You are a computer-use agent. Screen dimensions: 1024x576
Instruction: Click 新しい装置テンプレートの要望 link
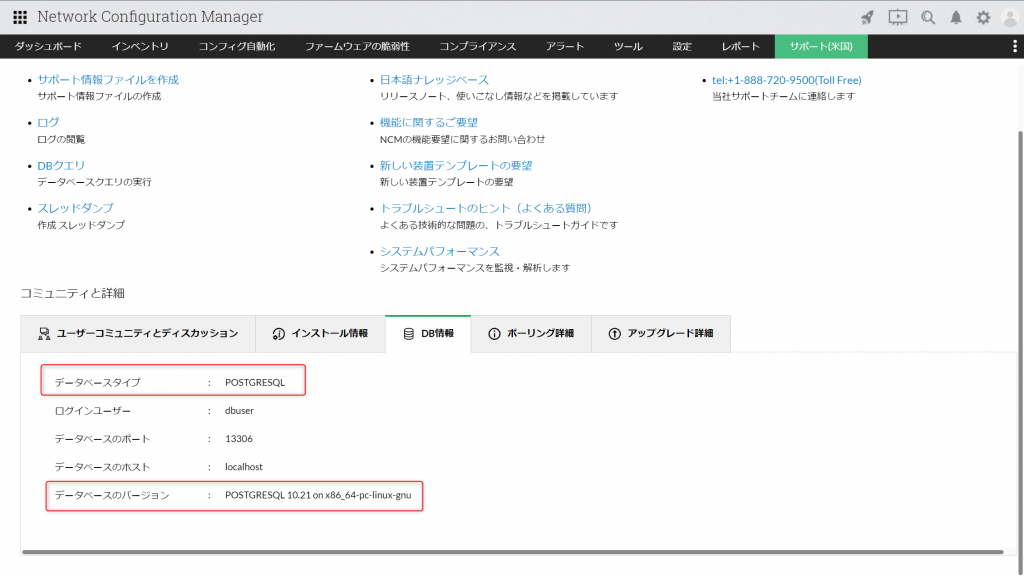click(x=456, y=165)
